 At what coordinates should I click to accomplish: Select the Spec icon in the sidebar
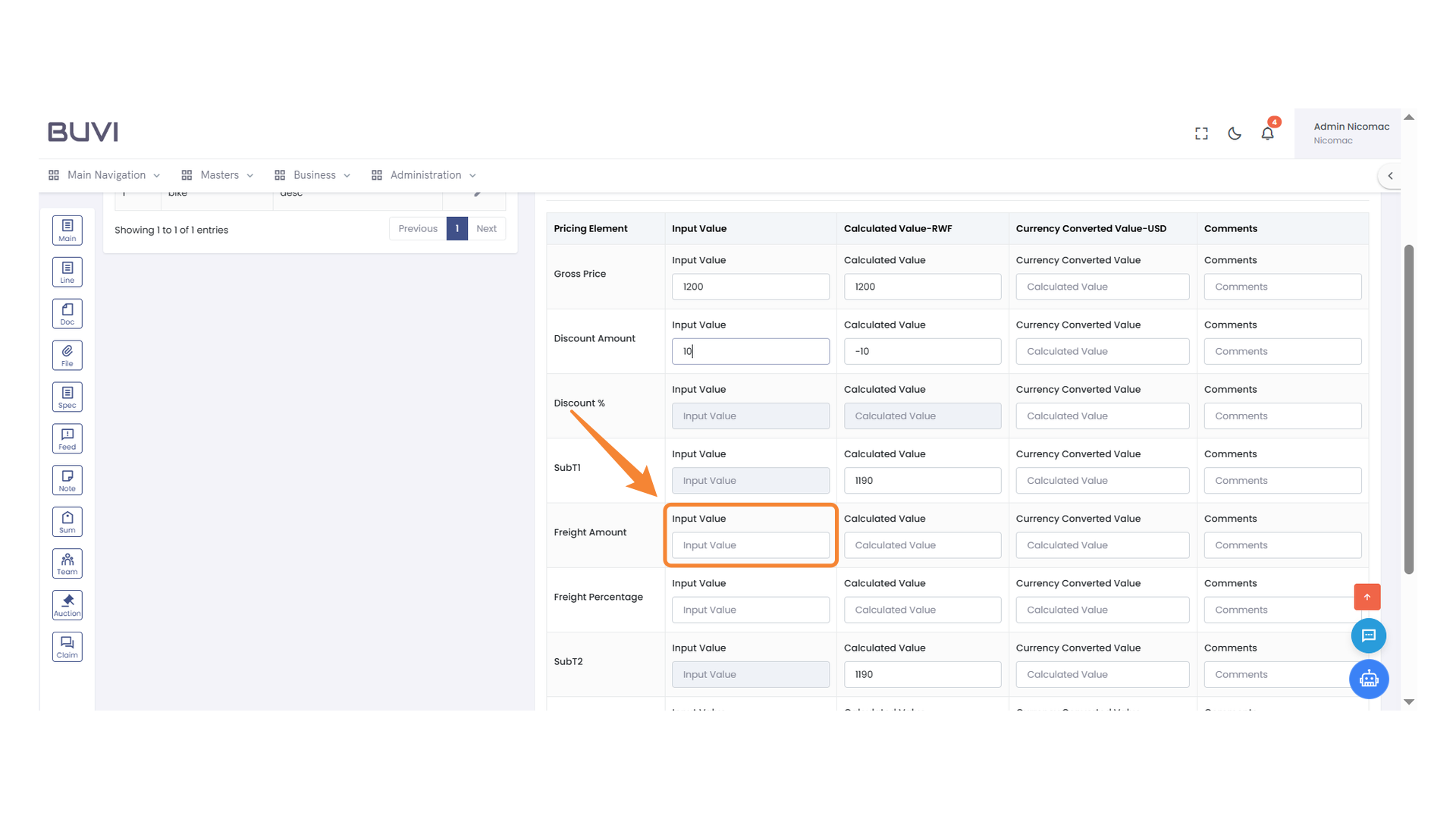coord(67,396)
